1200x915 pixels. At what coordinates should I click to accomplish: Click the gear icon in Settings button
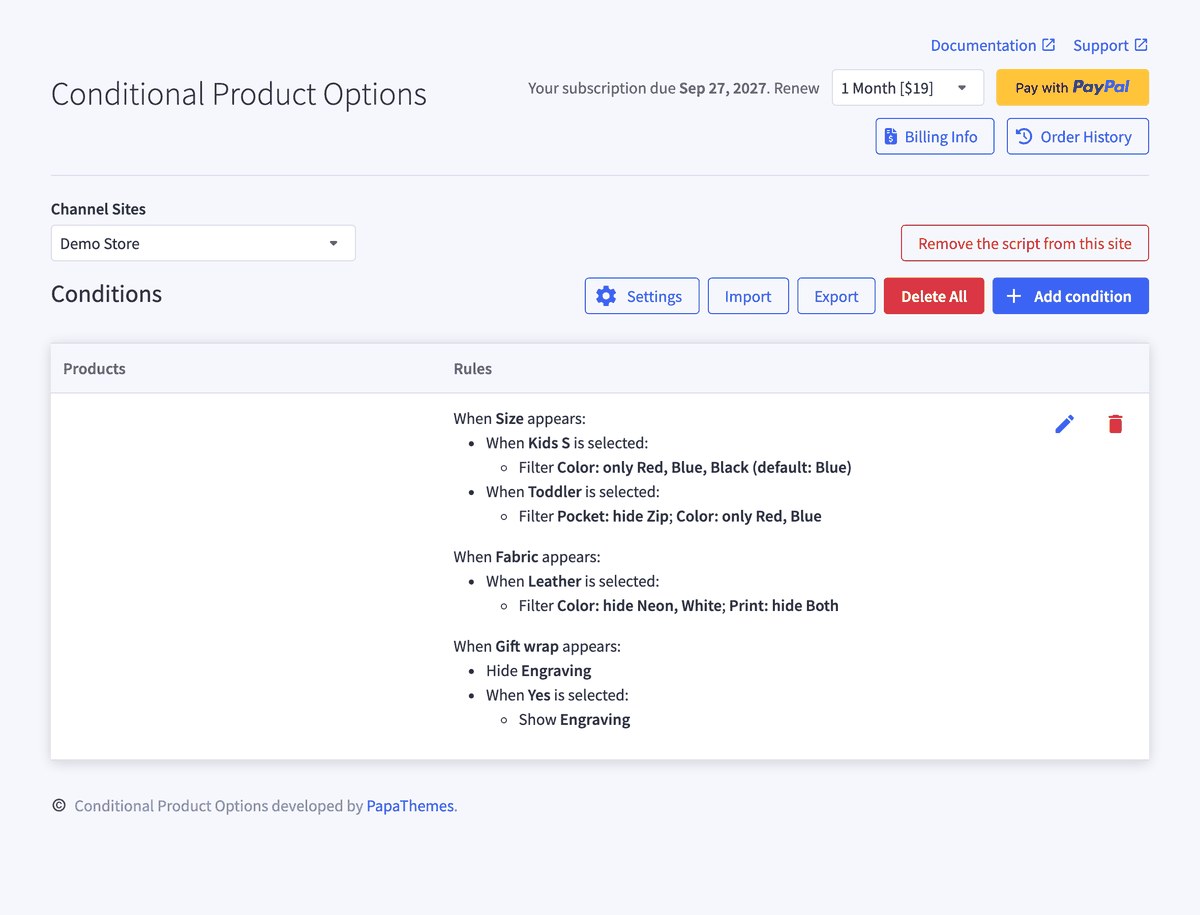(606, 296)
